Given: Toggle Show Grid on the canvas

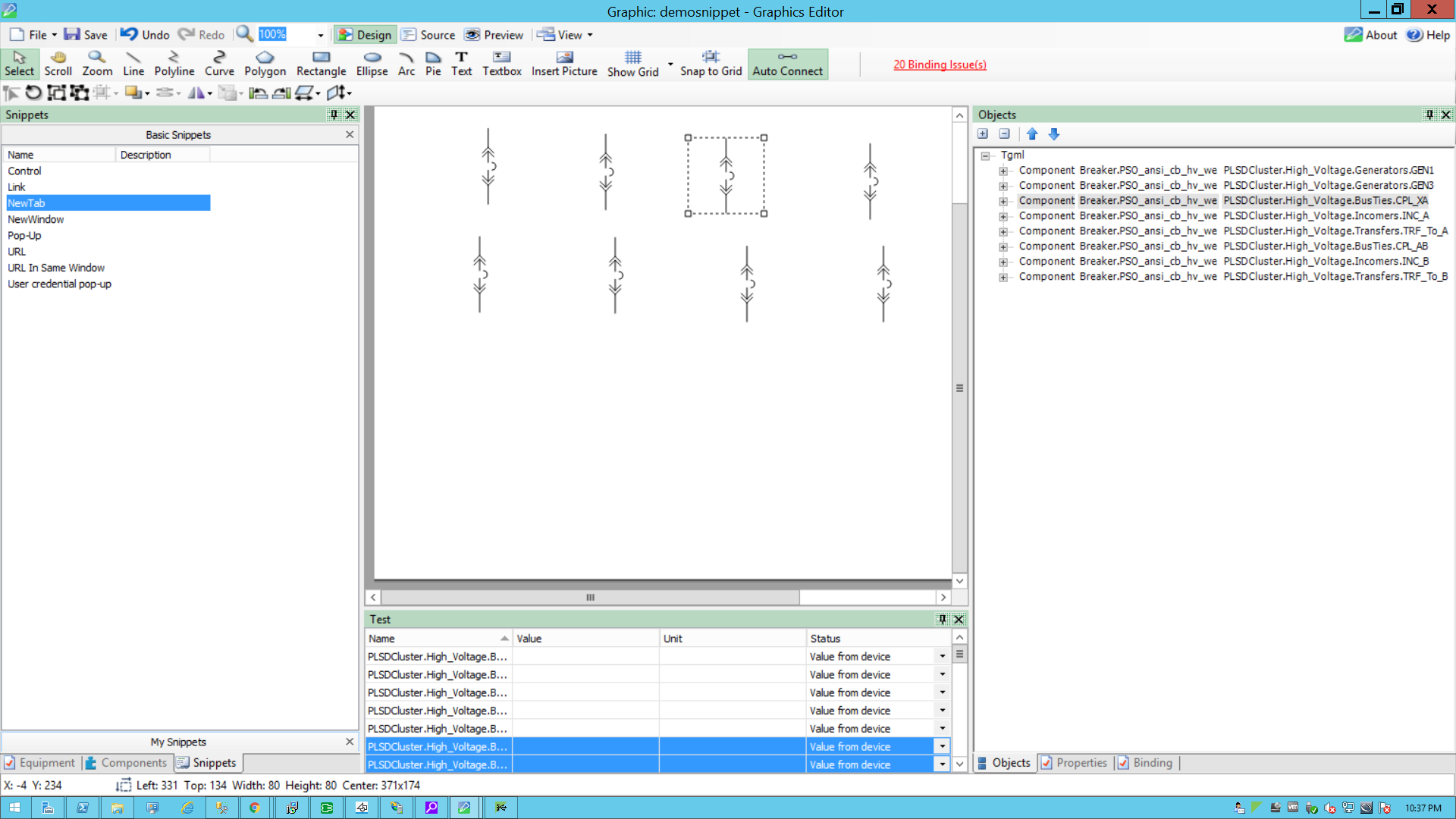Looking at the screenshot, I should (x=632, y=64).
